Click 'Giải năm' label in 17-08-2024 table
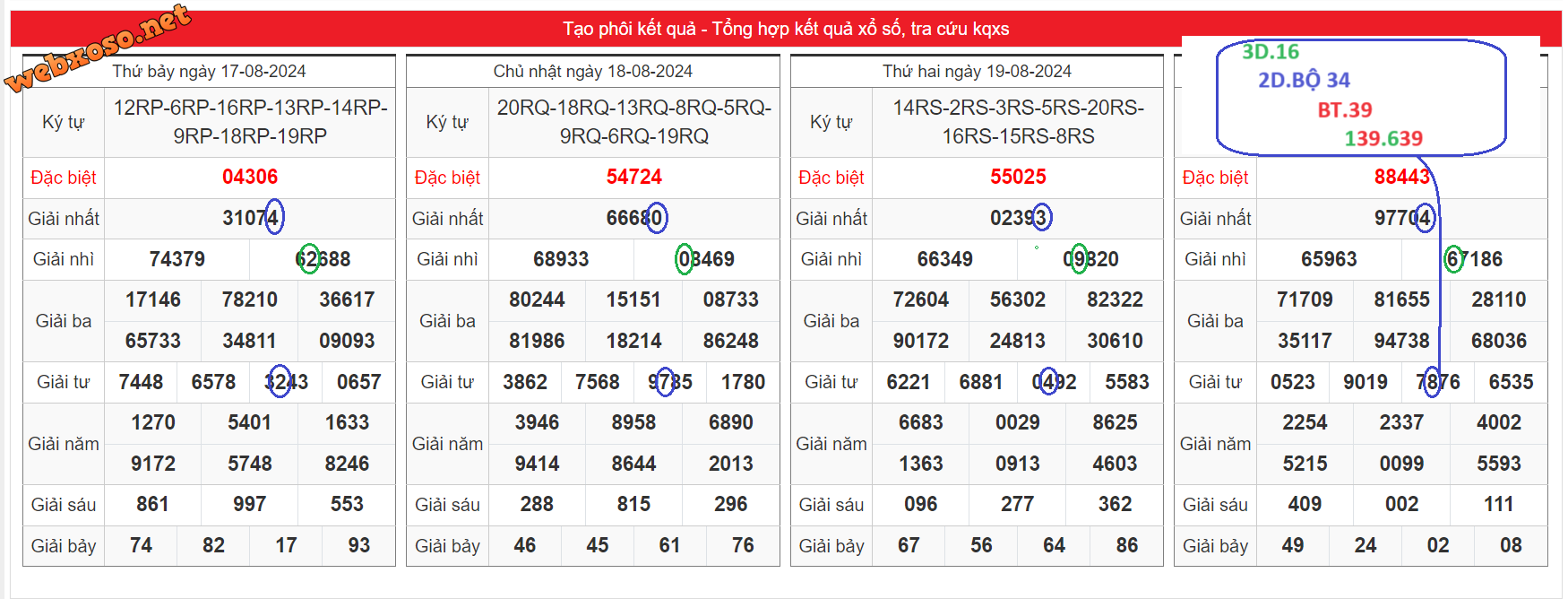The height and width of the screenshot is (599, 1568). pyautogui.click(x=64, y=444)
